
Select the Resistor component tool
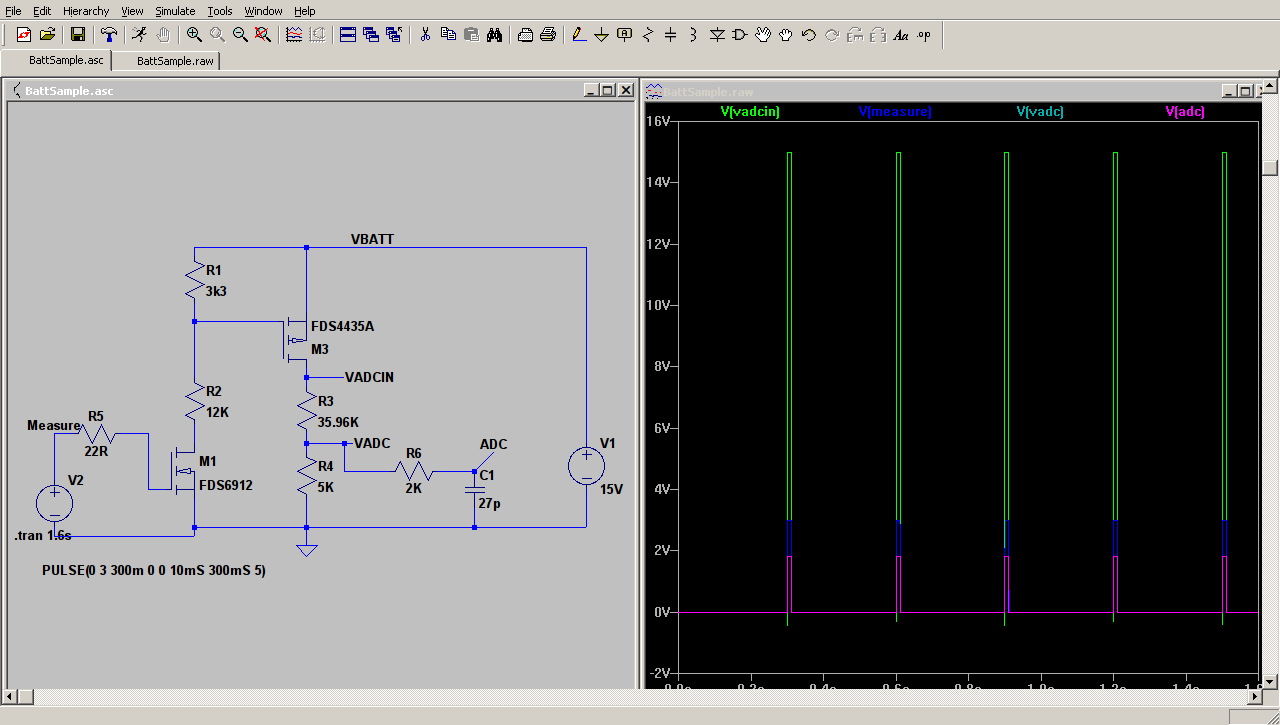[647, 35]
